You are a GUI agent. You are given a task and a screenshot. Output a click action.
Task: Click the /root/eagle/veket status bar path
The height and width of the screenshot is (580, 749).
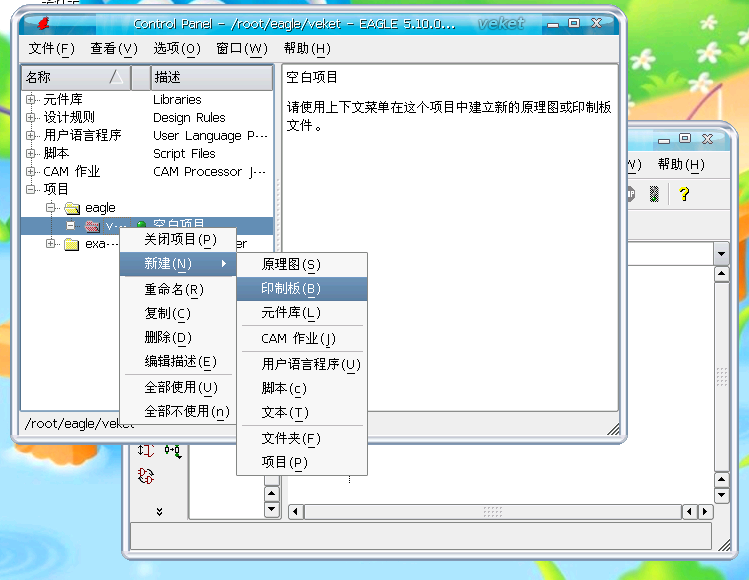(79, 424)
